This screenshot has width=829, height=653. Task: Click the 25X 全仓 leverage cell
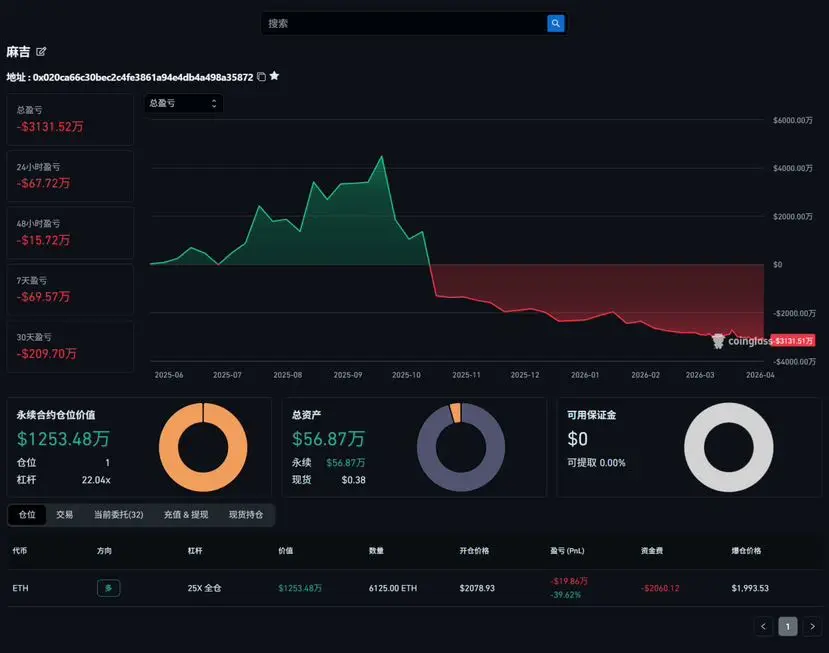tap(204, 588)
